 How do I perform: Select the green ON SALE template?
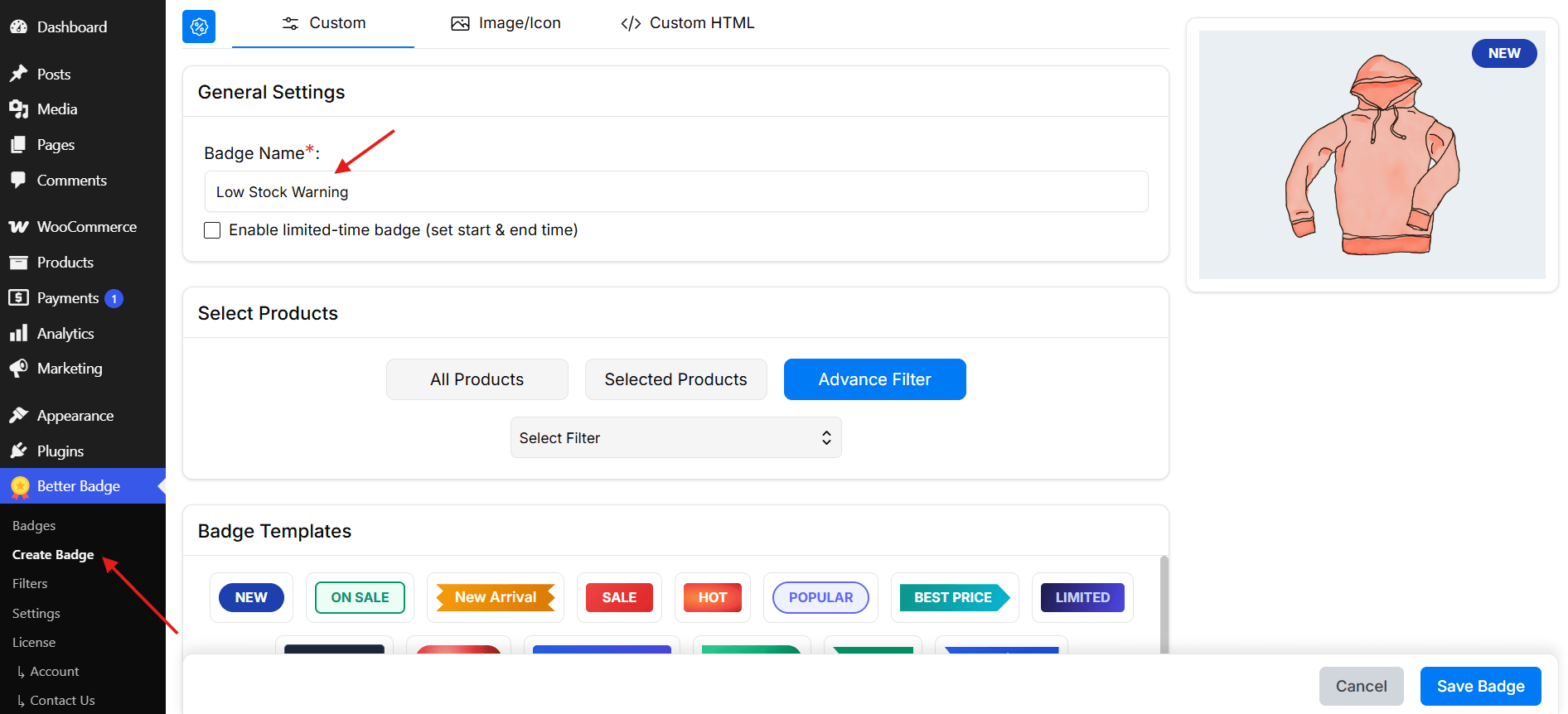[x=360, y=597]
